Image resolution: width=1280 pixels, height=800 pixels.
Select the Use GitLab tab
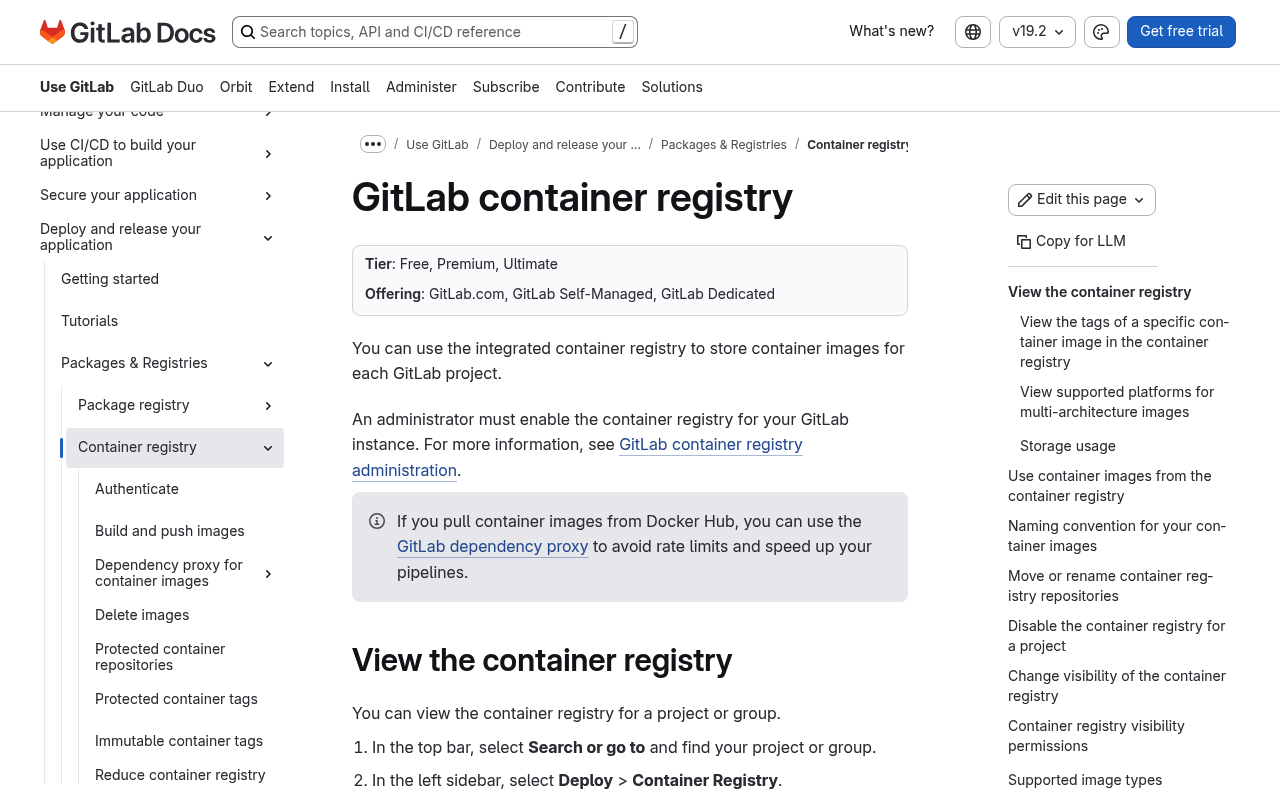pos(77,87)
